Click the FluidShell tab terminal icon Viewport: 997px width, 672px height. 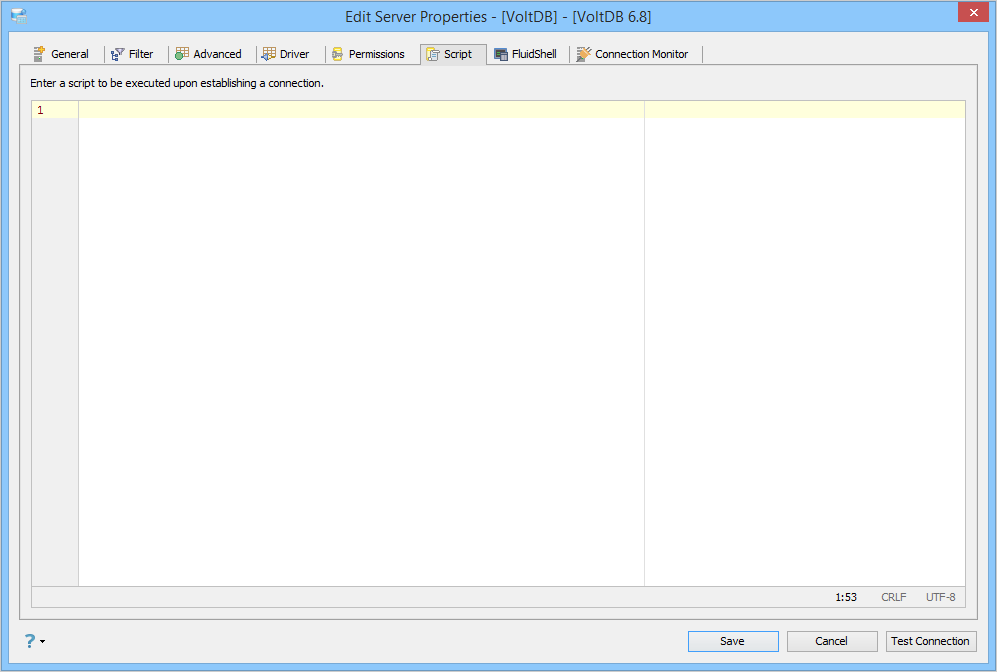501,54
